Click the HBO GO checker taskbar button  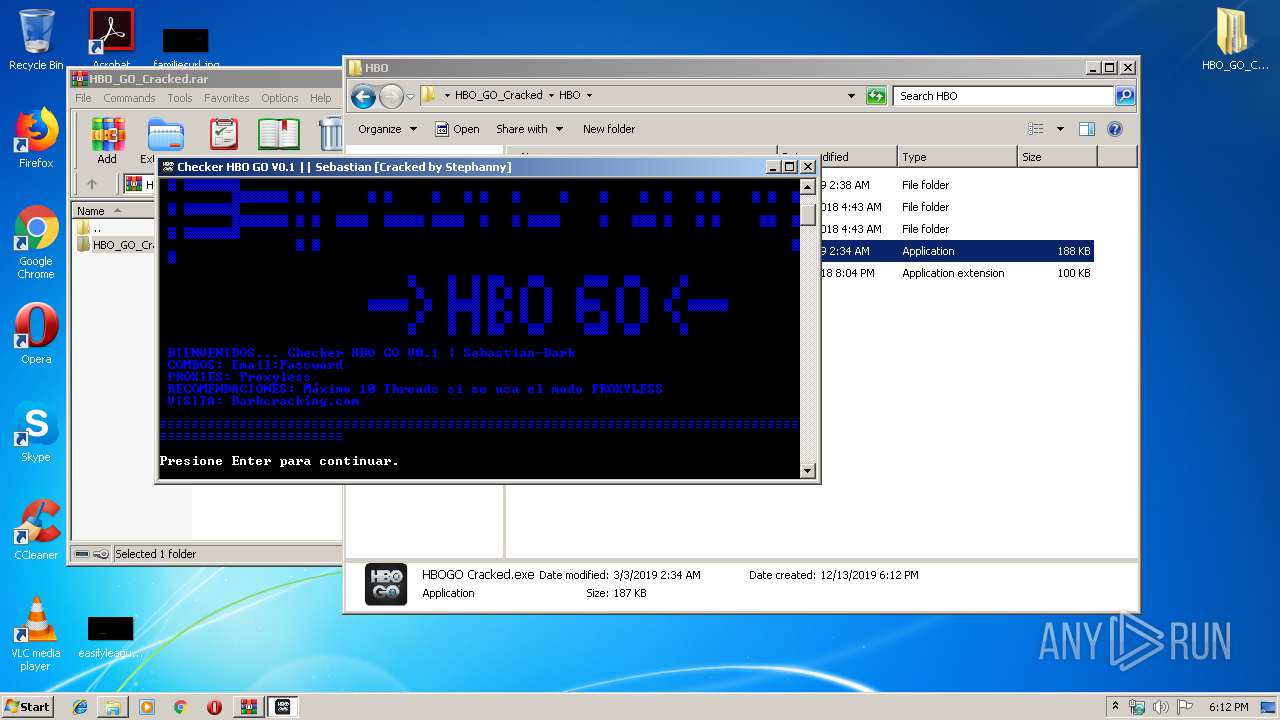point(283,707)
